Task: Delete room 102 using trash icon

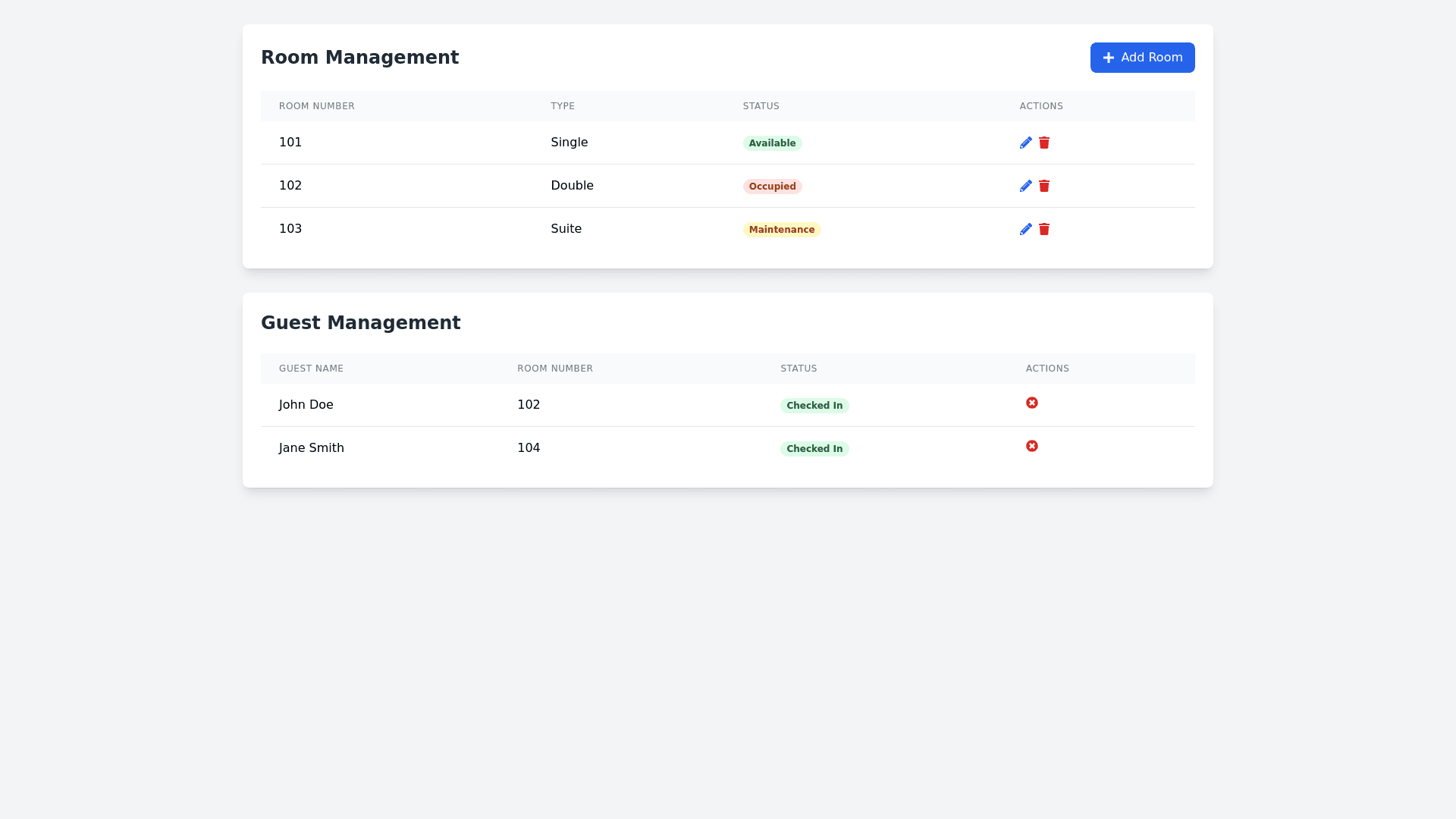Action: coord(1044,186)
